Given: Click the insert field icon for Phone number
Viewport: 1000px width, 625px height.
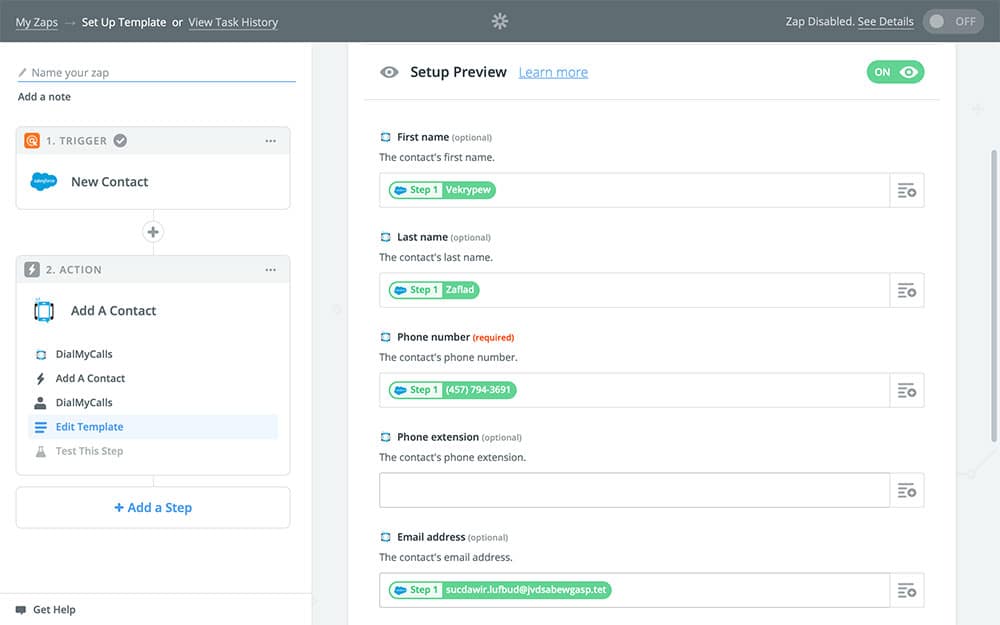Looking at the screenshot, I should [906, 390].
